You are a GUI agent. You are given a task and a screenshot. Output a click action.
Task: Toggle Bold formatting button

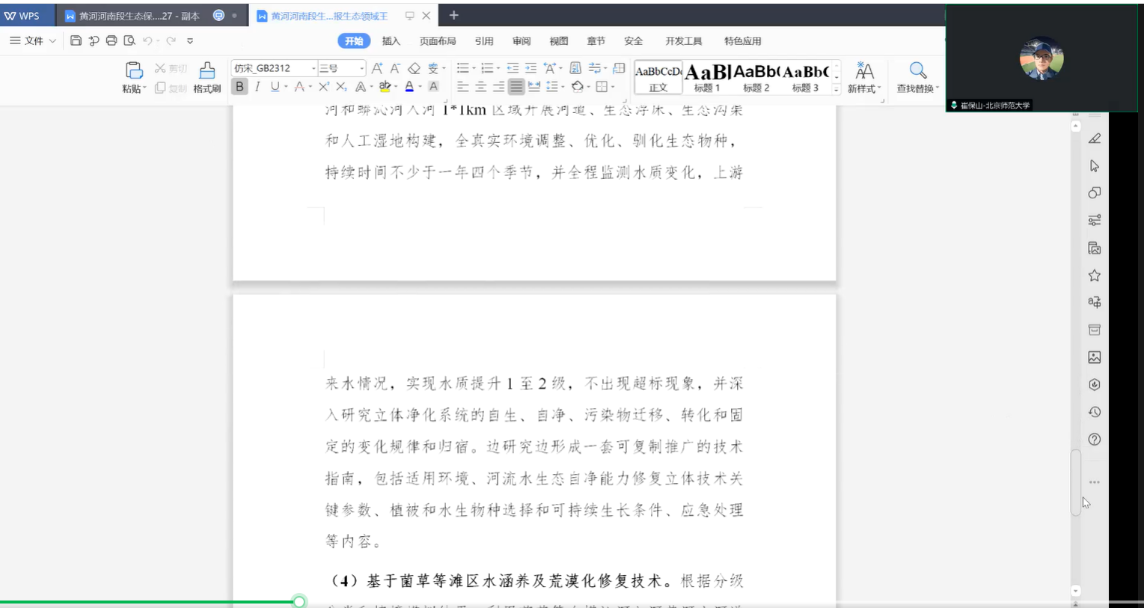[x=239, y=87]
